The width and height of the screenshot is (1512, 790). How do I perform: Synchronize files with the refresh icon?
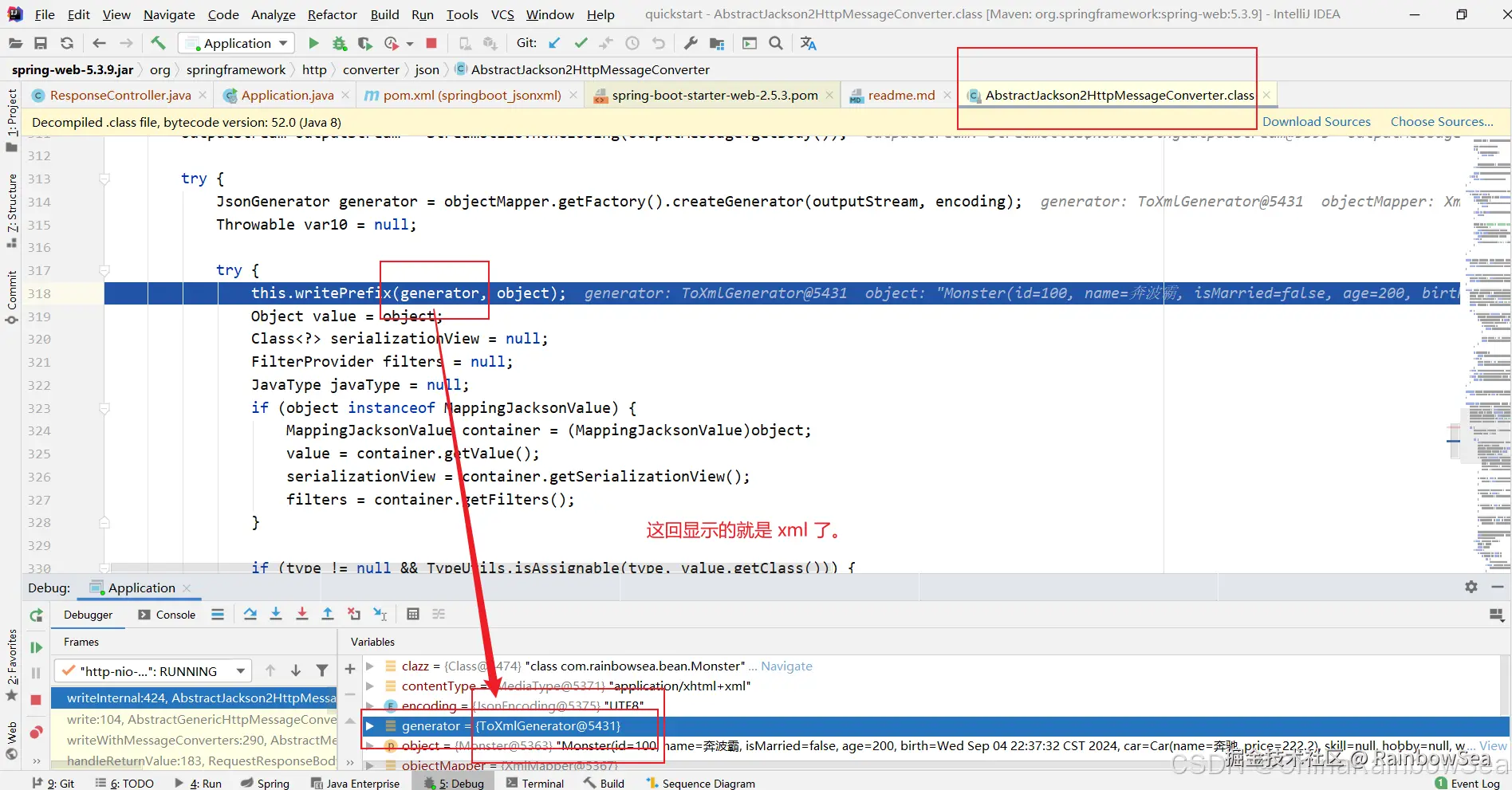pos(67,43)
